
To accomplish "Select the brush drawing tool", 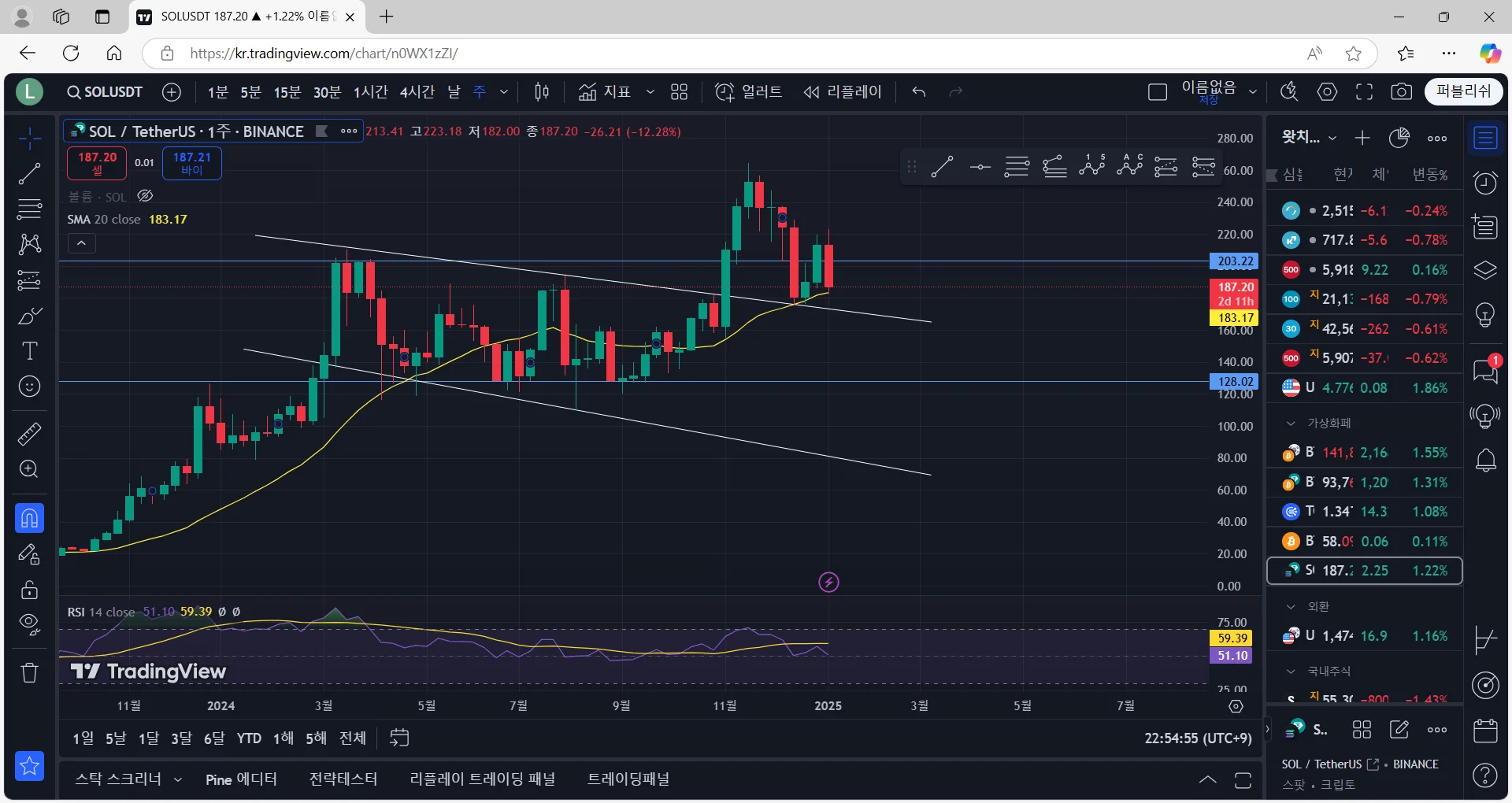I will [x=29, y=316].
